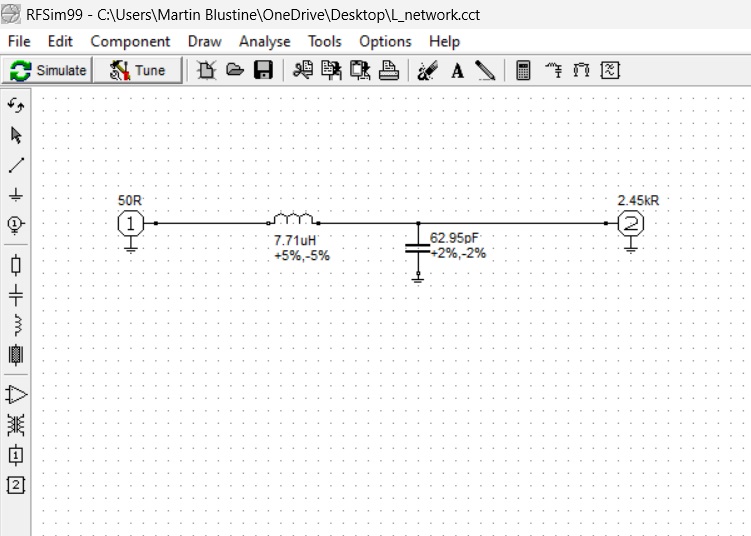Choose the letter A text tool
The width and height of the screenshot is (751, 536).
coord(457,71)
